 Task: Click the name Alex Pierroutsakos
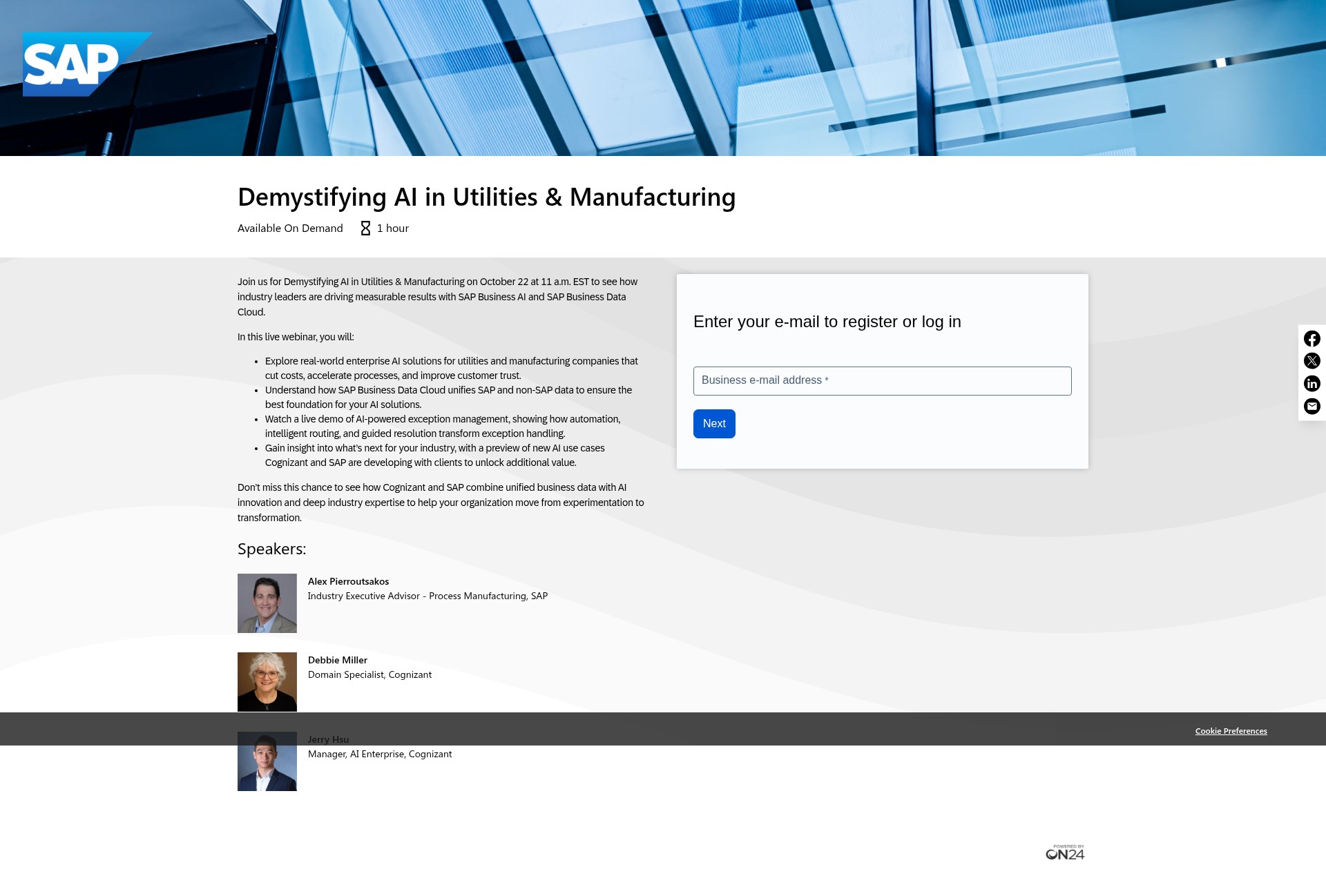pyautogui.click(x=348, y=581)
